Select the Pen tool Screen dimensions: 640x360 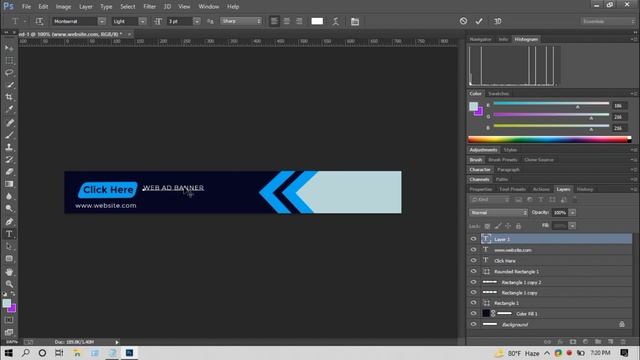point(9,222)
